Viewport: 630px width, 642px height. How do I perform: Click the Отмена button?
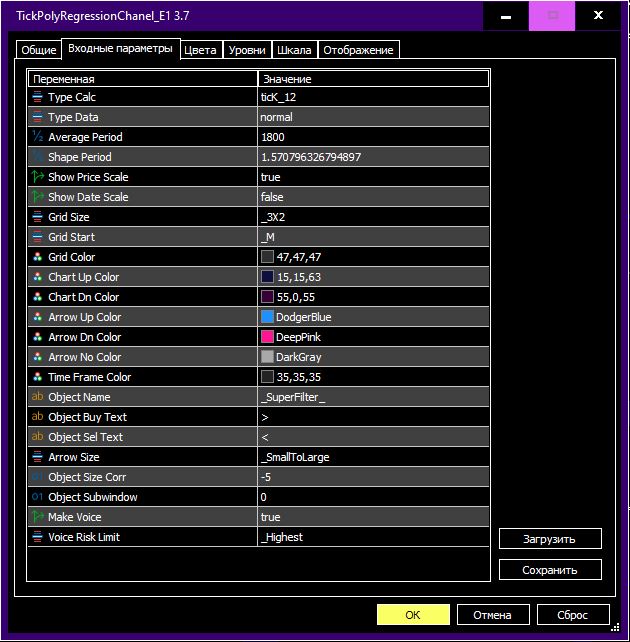point(493,615)
